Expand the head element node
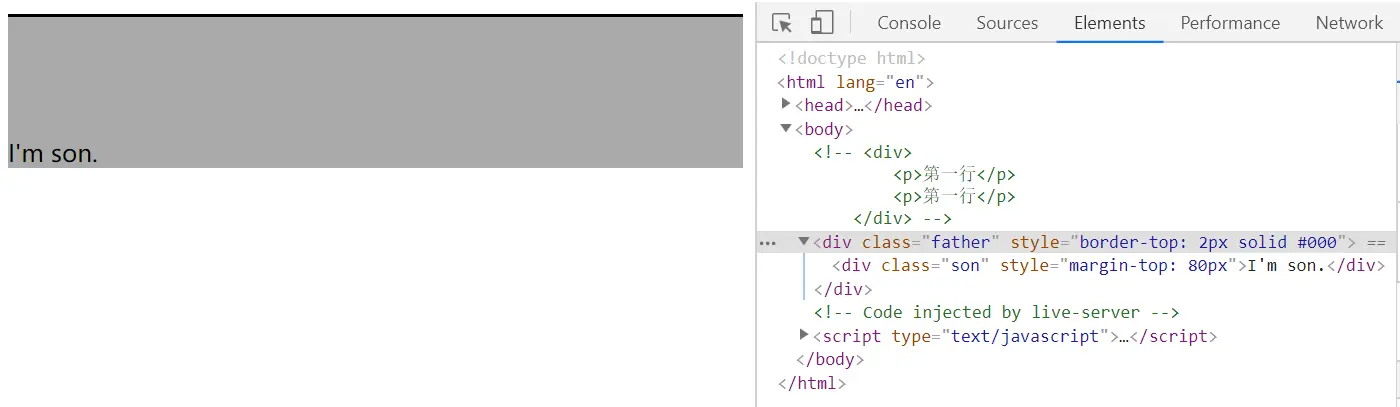This screenshot has width=1400, height=407. click(786, 104)
